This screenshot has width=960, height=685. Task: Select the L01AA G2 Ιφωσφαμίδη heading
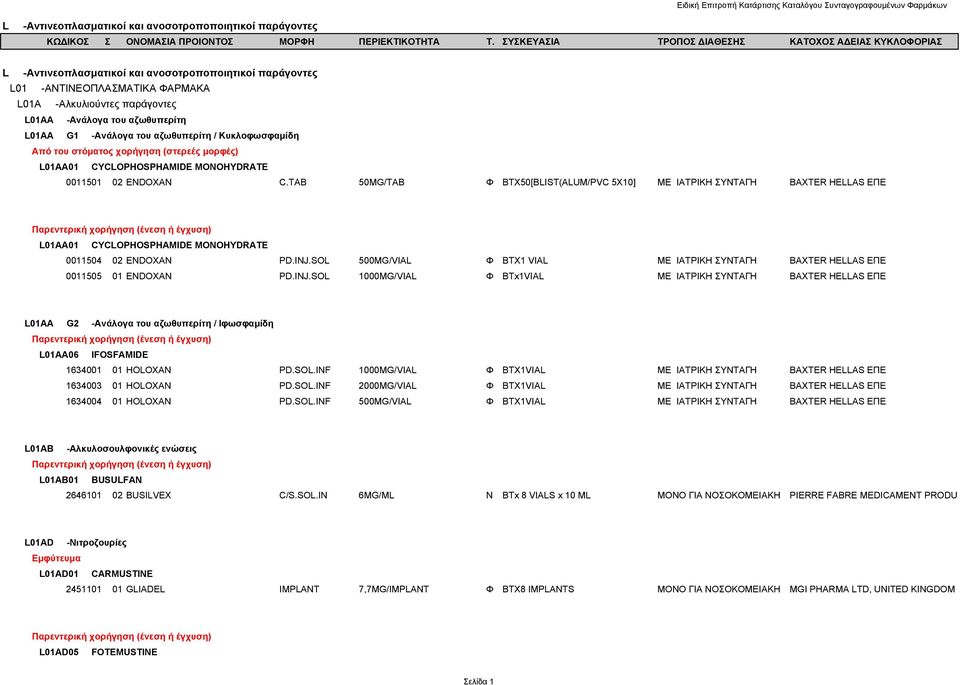pyautogui.click(x=149, y=323)
